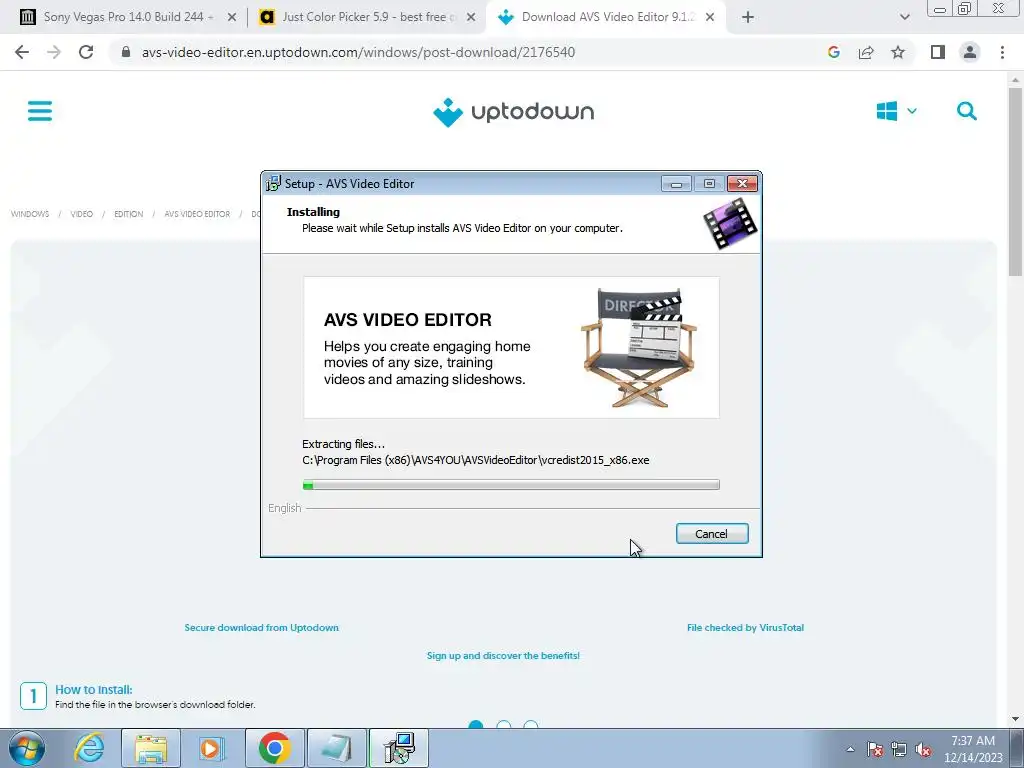Viewport: 1024px width, 768px height.
Task: Click Secure download from Uptodown link
Action: click(261, 628)
